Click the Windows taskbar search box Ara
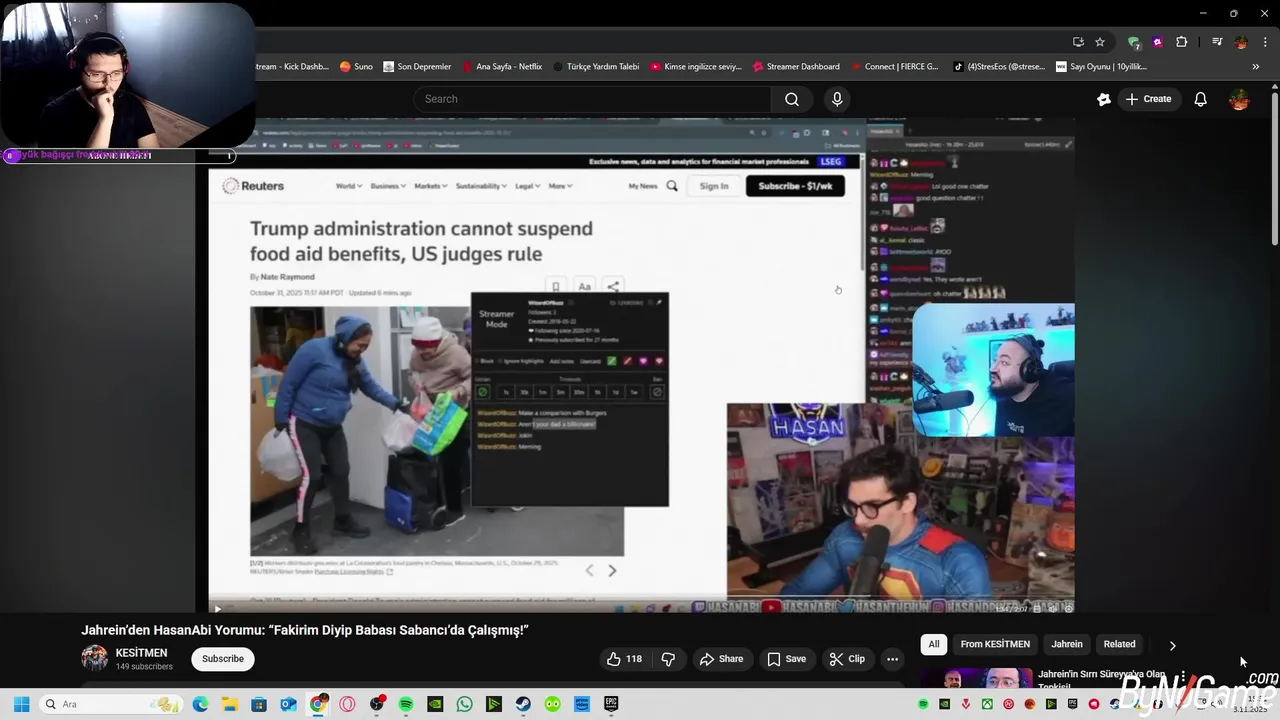This screenshot has height=720, width=1280. pyautogui.click(x=110, y=704)
